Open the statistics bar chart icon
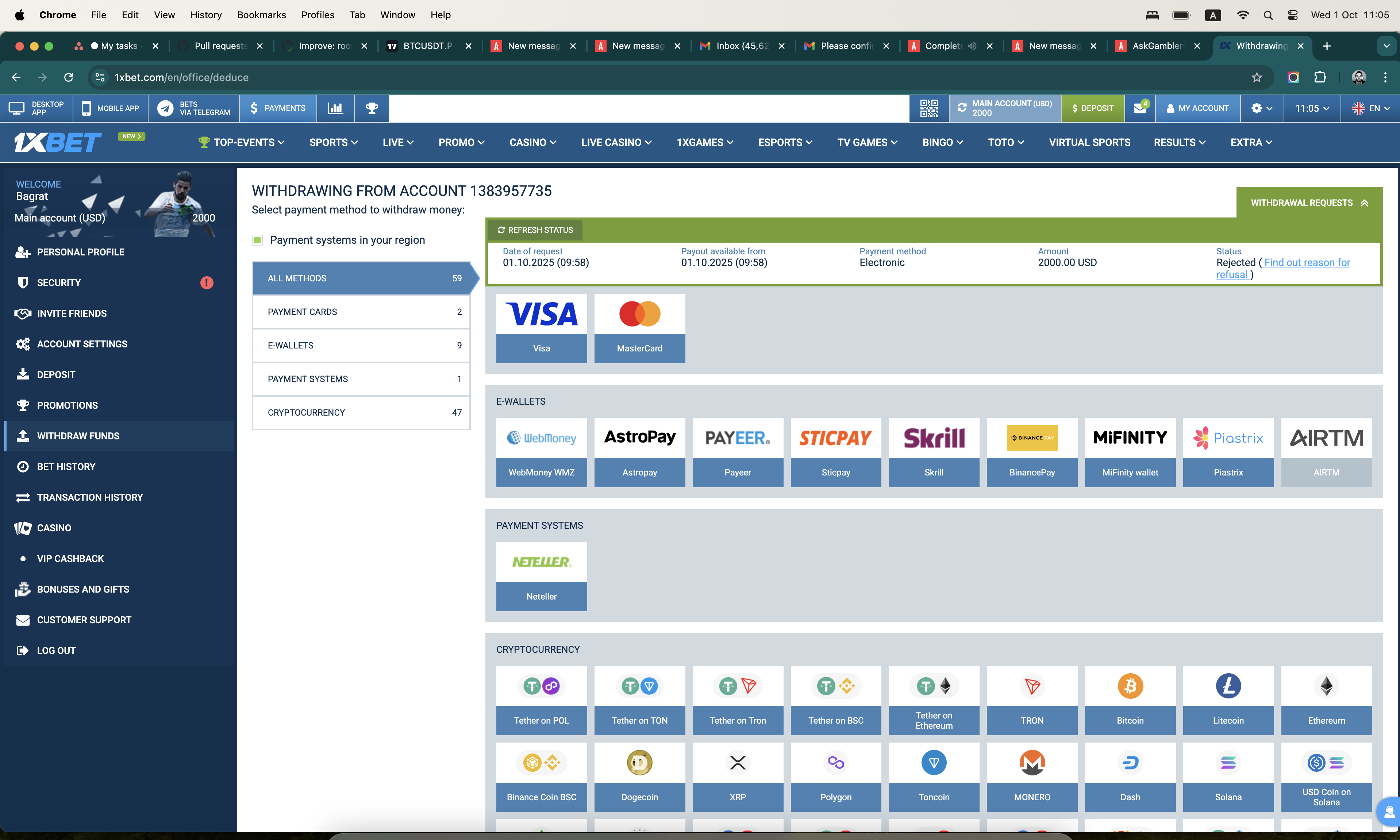 [336, 108]
